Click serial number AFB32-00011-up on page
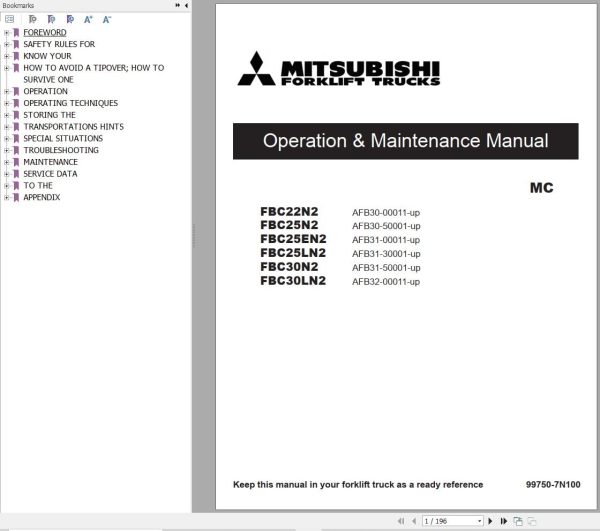Image resolution: width=600 pixels, height=531 pixels. (x=386, y=282)
